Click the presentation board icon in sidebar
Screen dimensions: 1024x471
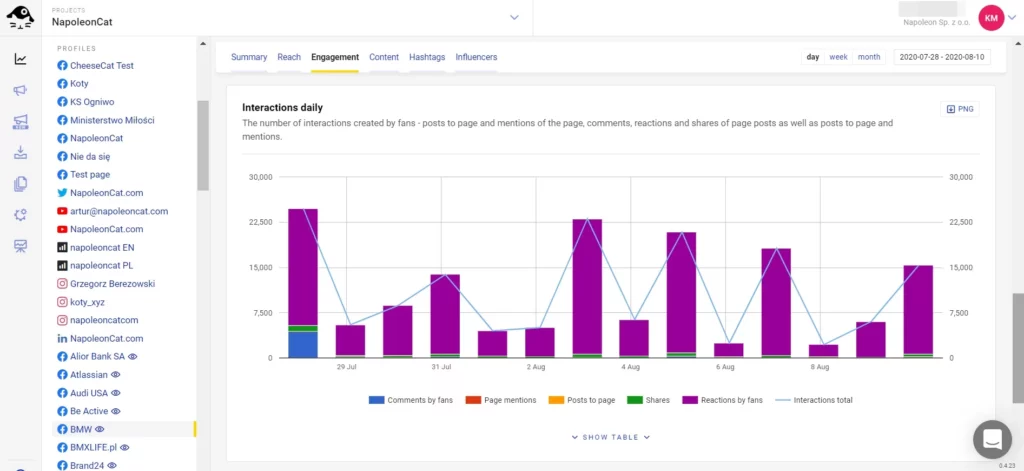(x=20, y=246)
